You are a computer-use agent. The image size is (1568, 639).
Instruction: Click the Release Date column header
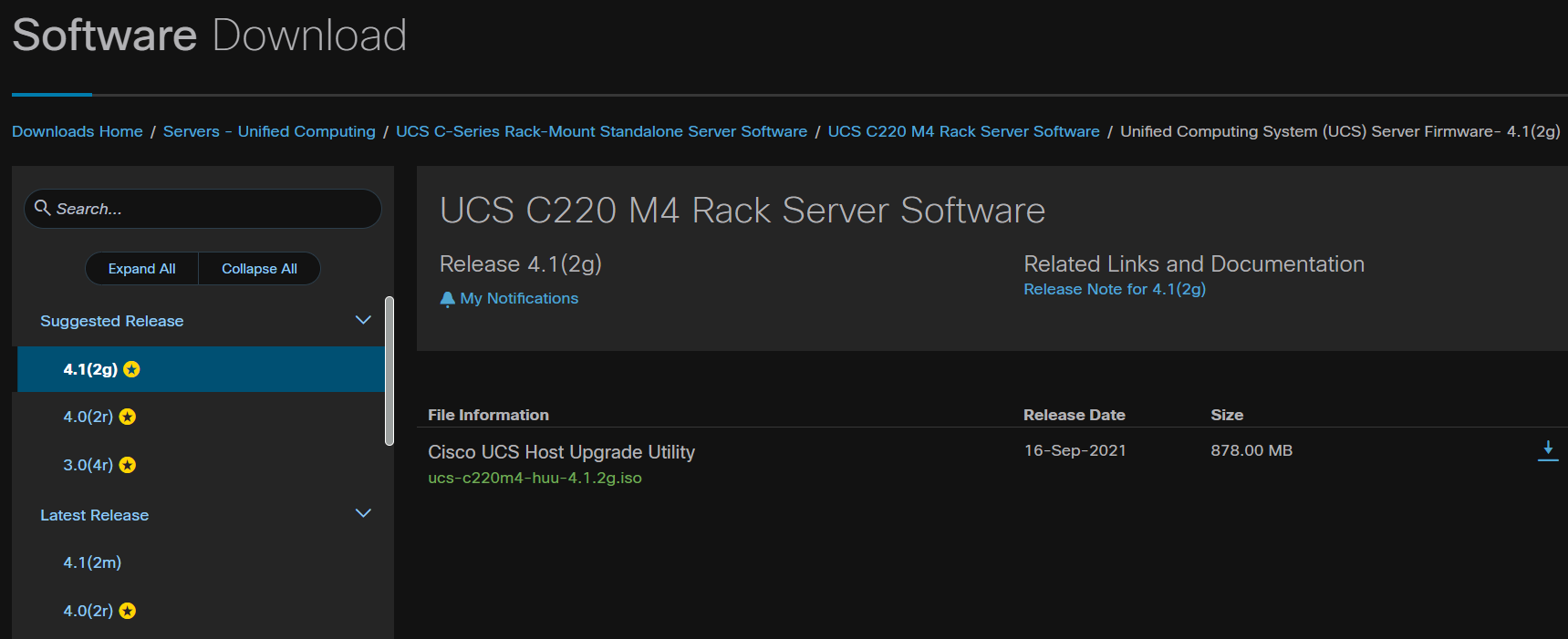click(x=1074, y=415)
